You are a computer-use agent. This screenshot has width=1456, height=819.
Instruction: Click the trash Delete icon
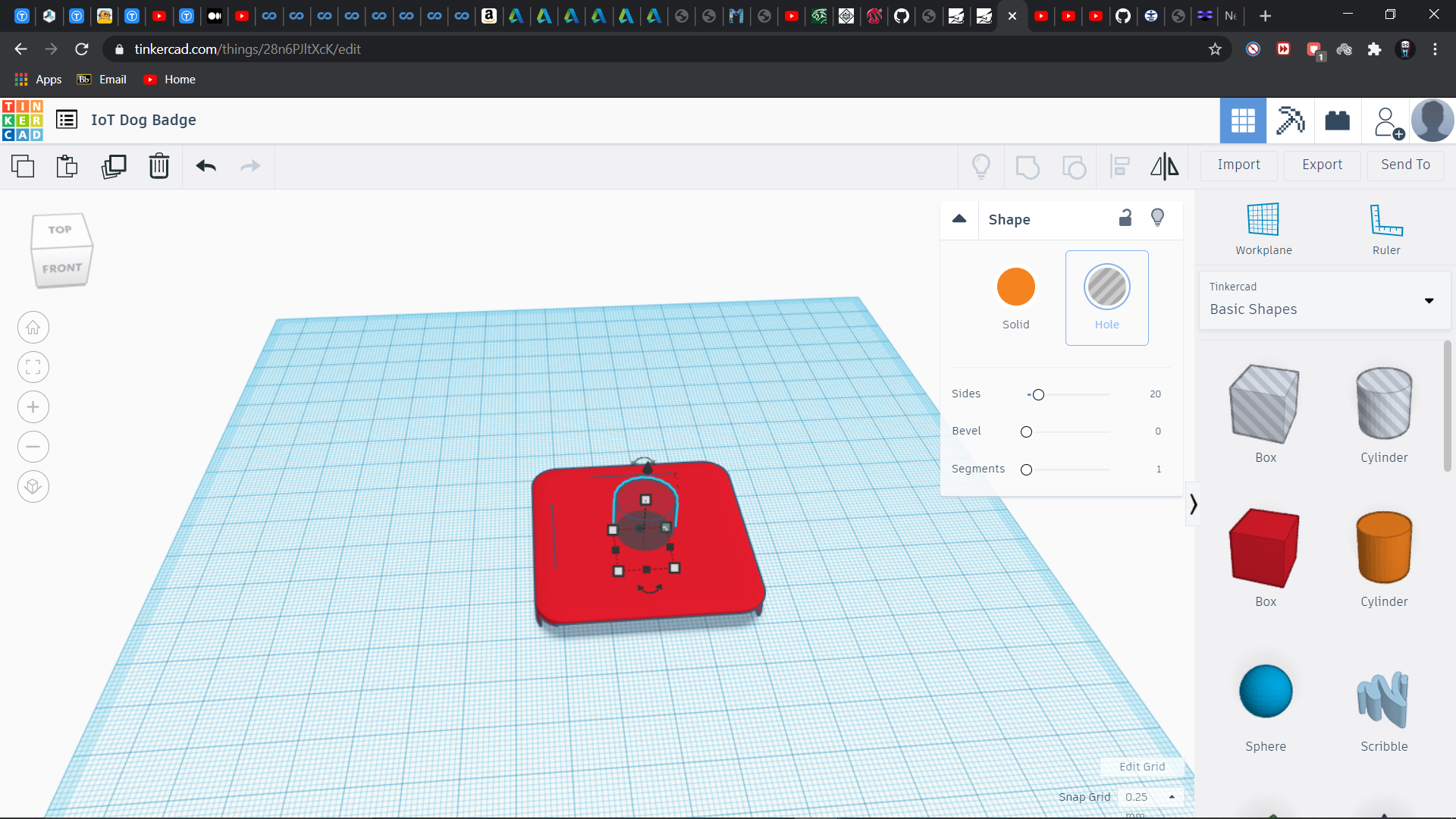tap(158, 166)
